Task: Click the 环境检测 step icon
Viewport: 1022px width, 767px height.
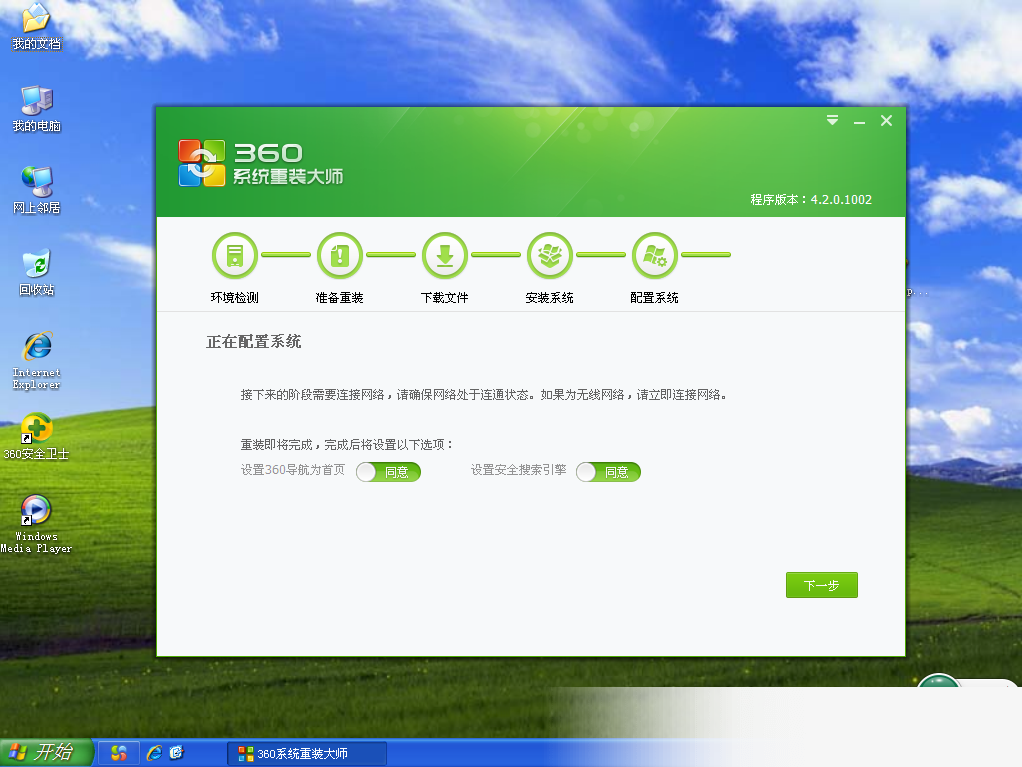Action: 235,255
